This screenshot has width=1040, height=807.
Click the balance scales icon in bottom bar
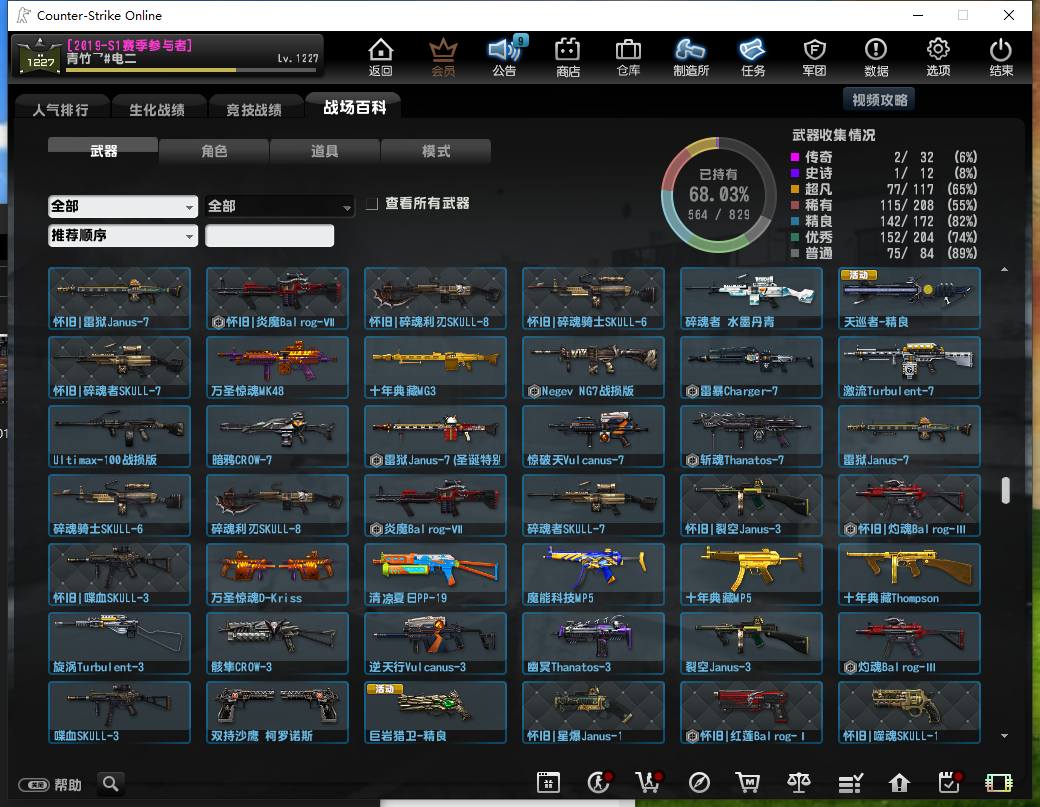(x=799, y=783)
